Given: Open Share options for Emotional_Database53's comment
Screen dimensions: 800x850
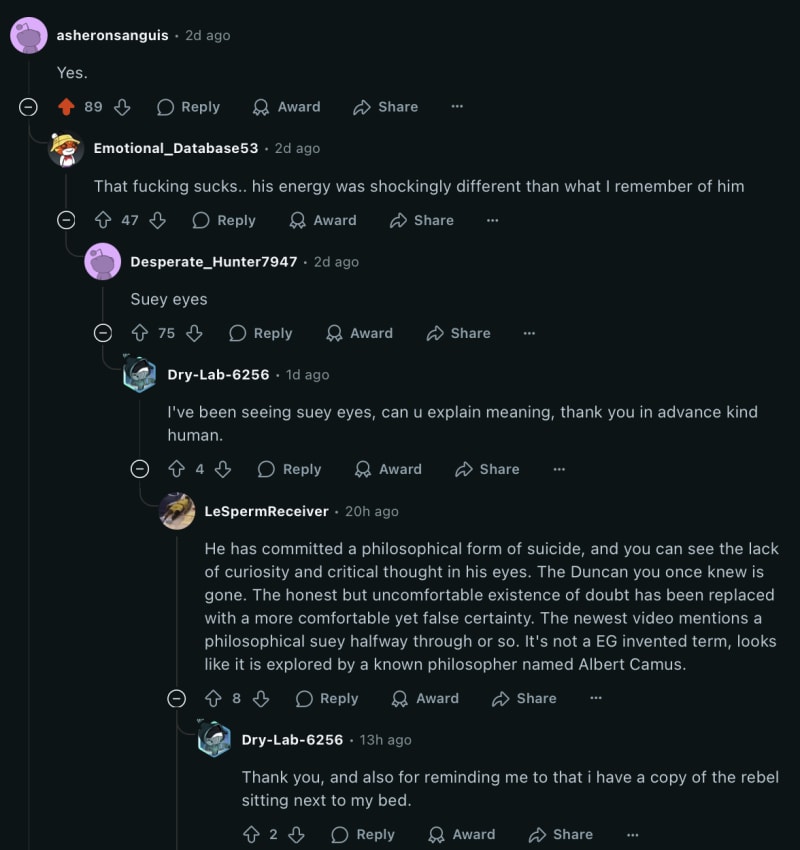Looking at the screenshot, I should tap(420, 220).
